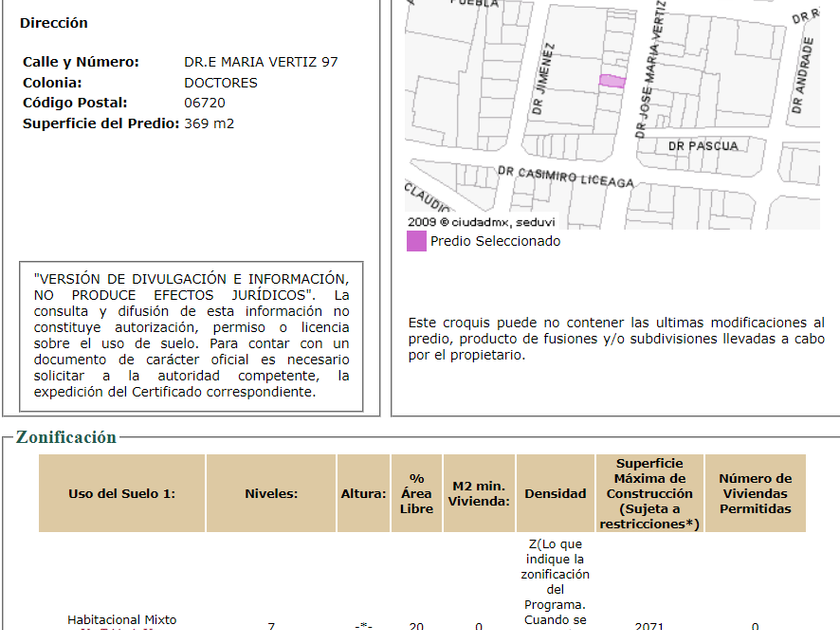Image resolution: width=840 pixels, height=630 pixels.
Task: Click the Número de Viviendas Permitidas header
Action: [x=755, y=494]
